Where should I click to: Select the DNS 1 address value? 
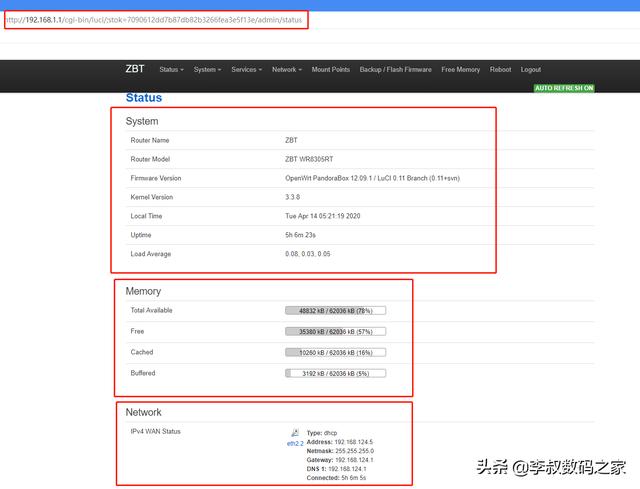347,469
